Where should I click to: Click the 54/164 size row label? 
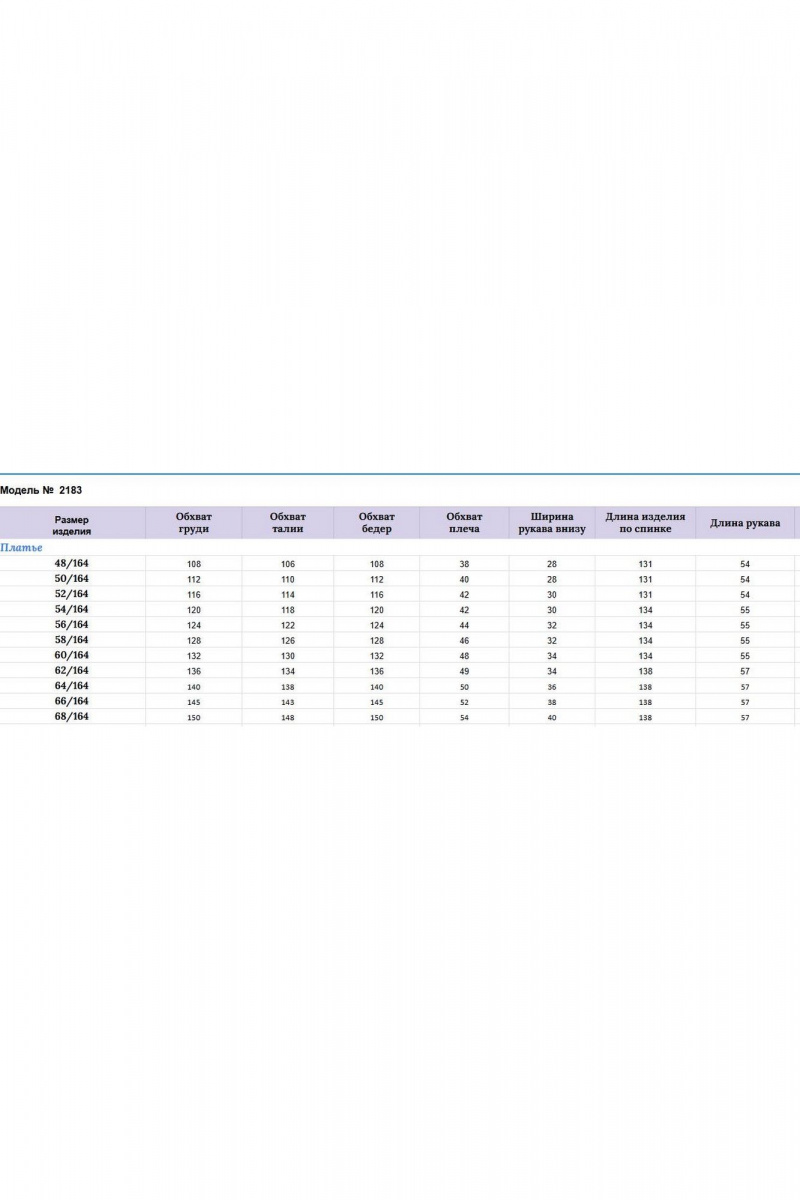point(72,609)
